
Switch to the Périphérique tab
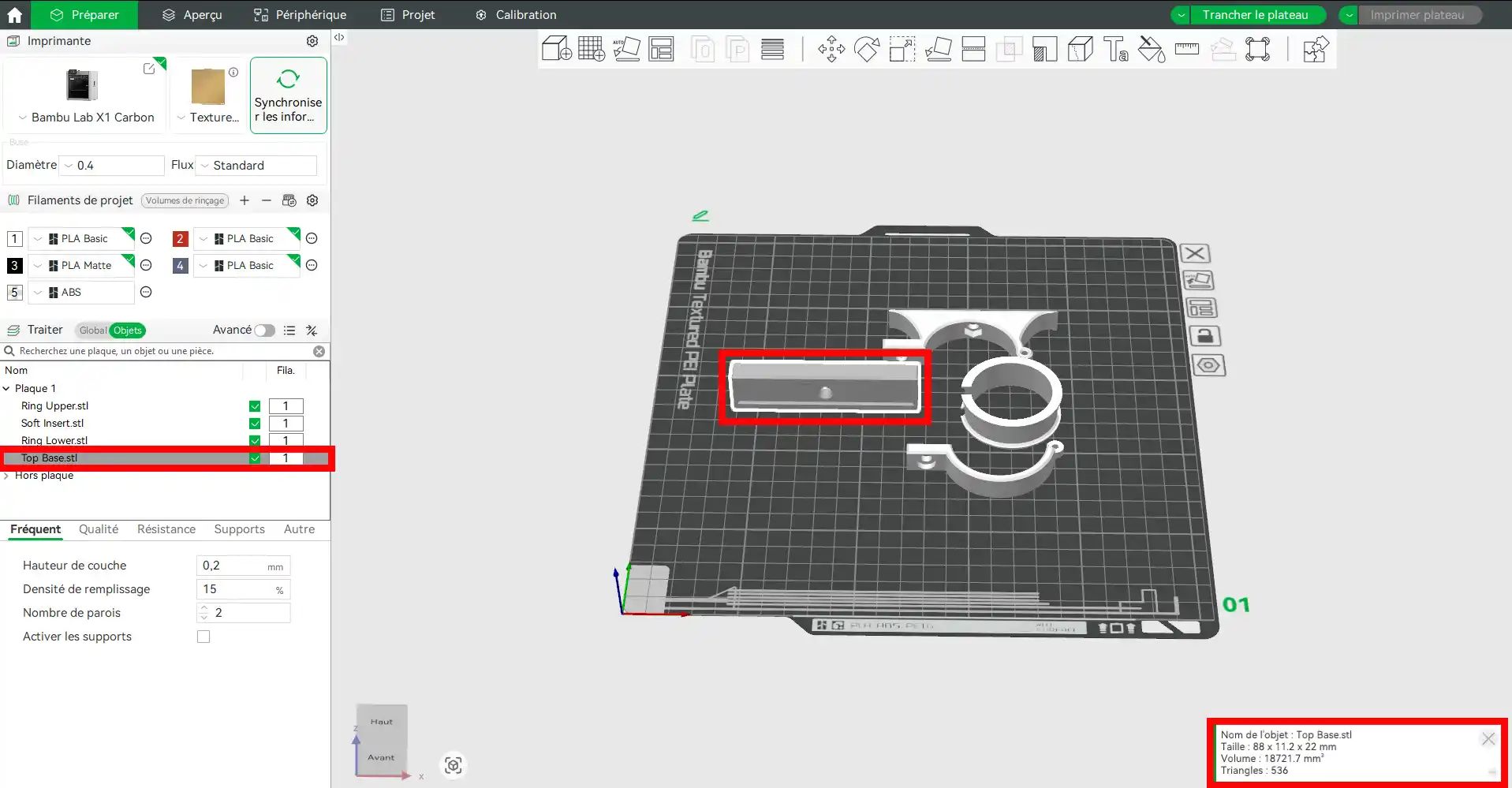(300, 15)
